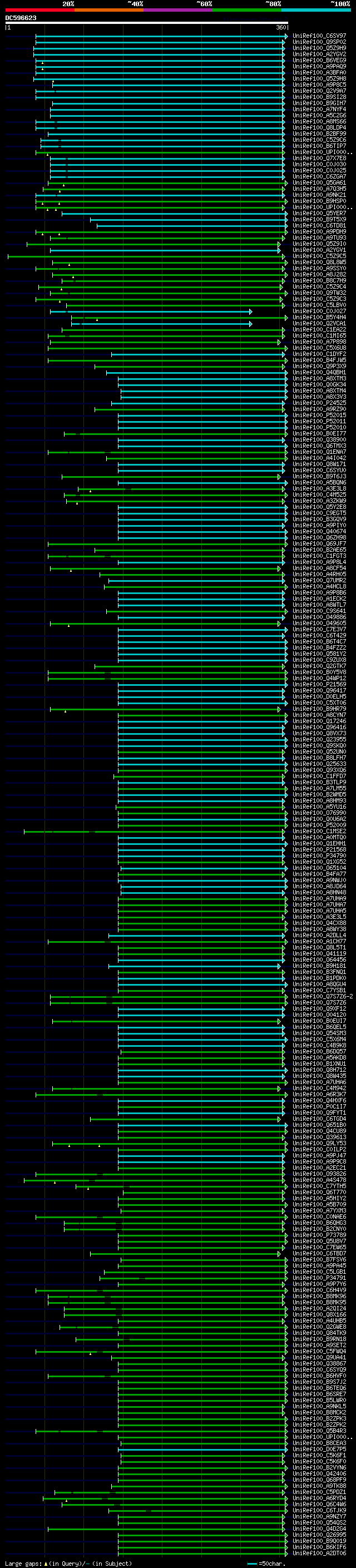Click hit label UniRef100_A3E3L8
This screenshot has height=1568, width=356.
tap(319, 489)
